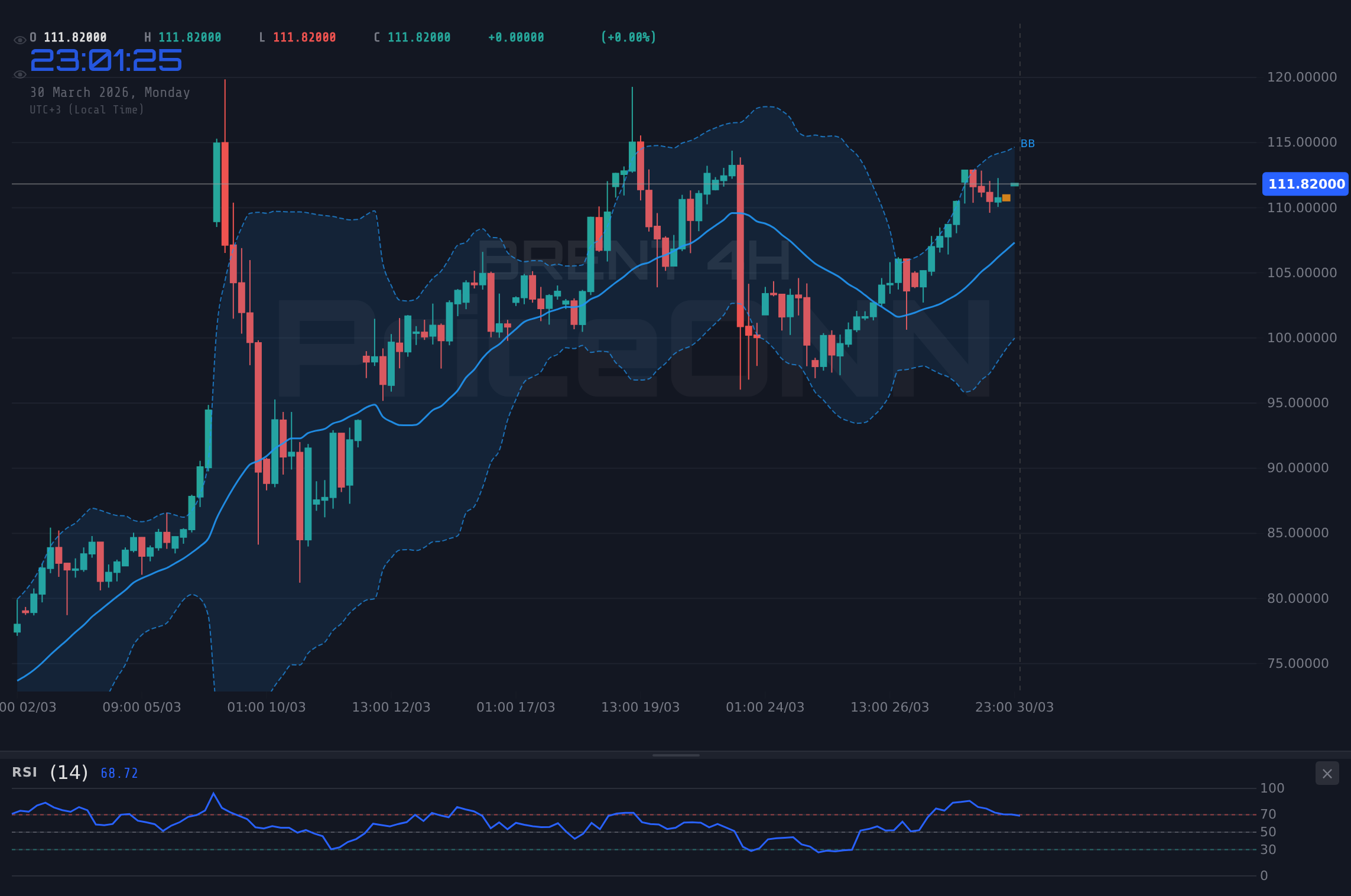Click the BB label near the upper band

coord(1028,142)
